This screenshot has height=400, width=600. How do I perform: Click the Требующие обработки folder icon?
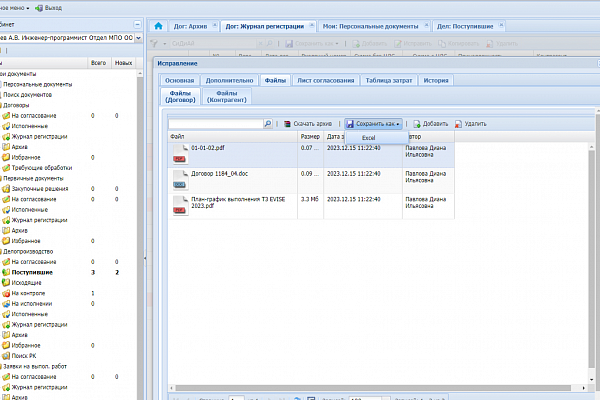(x=6, y=168)
